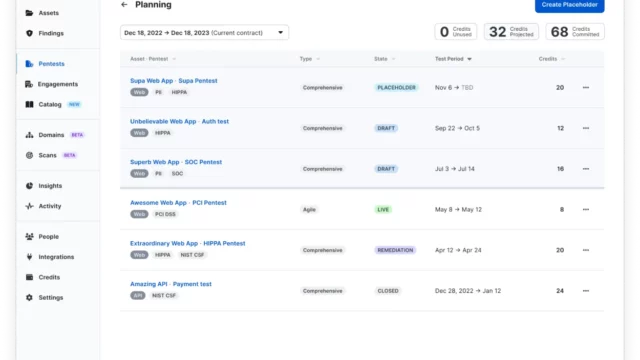The width and height of the screenshot is (640, 360).
Task: Expand the contract date range dropdown
Action: (204, 33)
